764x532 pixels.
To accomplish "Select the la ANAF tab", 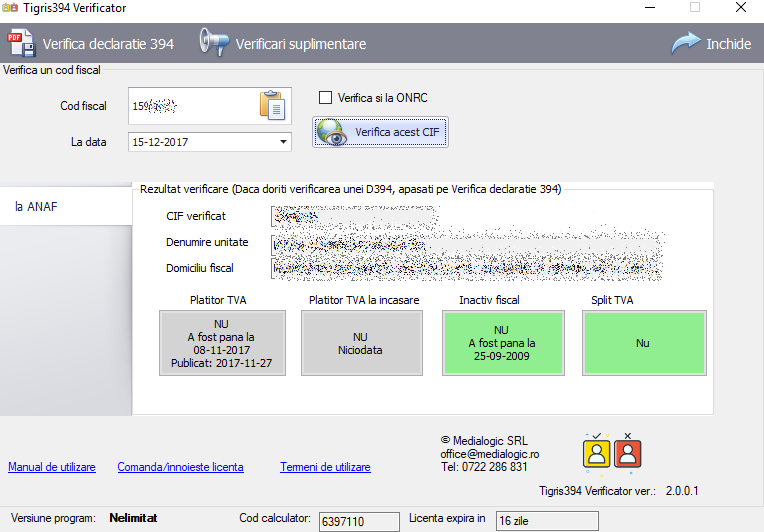I will (x=66, y=206).
